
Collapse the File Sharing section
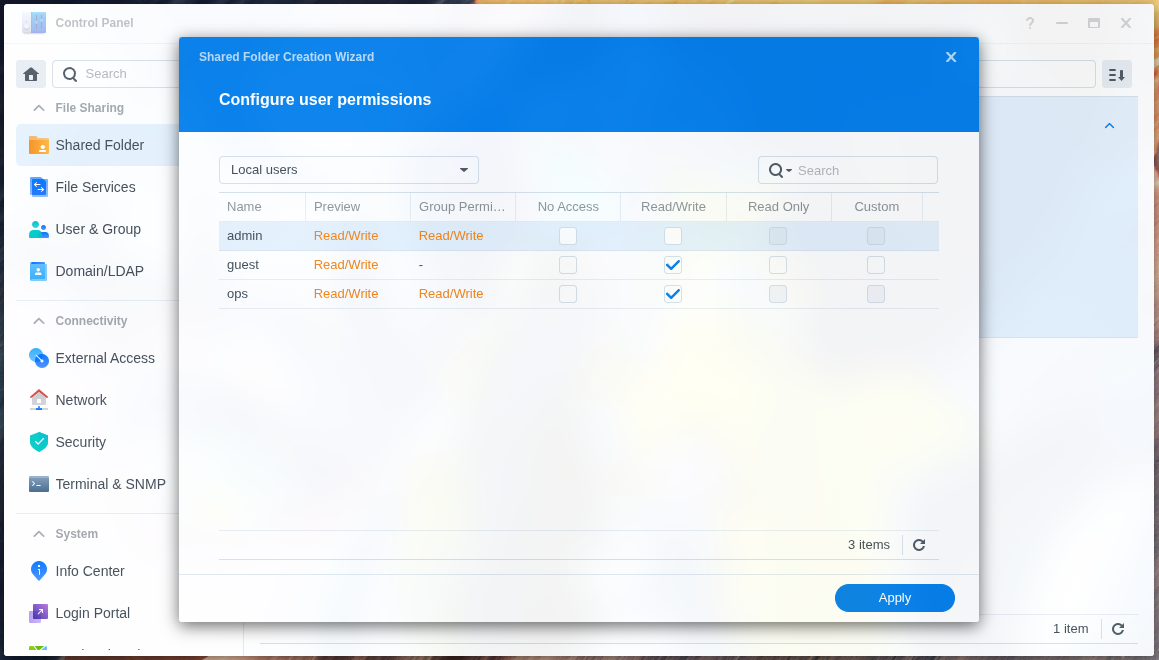39,108
